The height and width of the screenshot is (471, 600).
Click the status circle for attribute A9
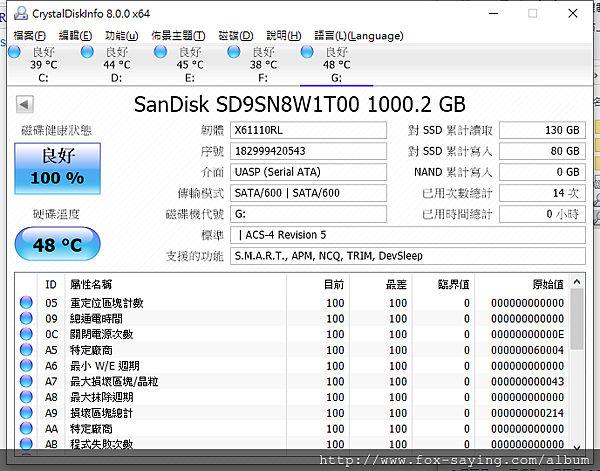(26, 412)
